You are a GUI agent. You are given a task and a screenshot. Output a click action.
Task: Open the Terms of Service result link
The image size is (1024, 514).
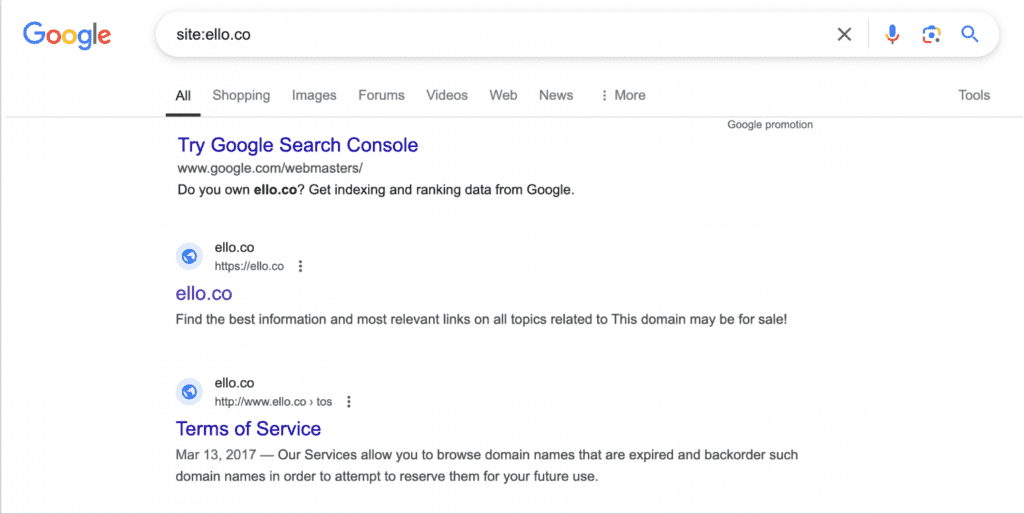(248, 428)
